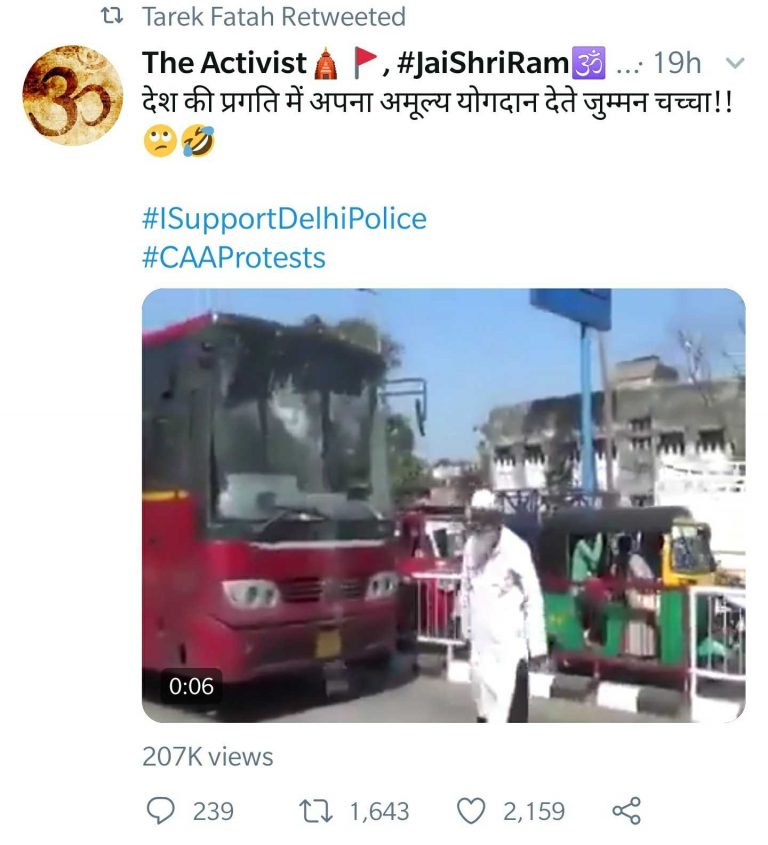
Task: Open the #ISupportDelhiPolice hashtag
Action: click(285, 219)
